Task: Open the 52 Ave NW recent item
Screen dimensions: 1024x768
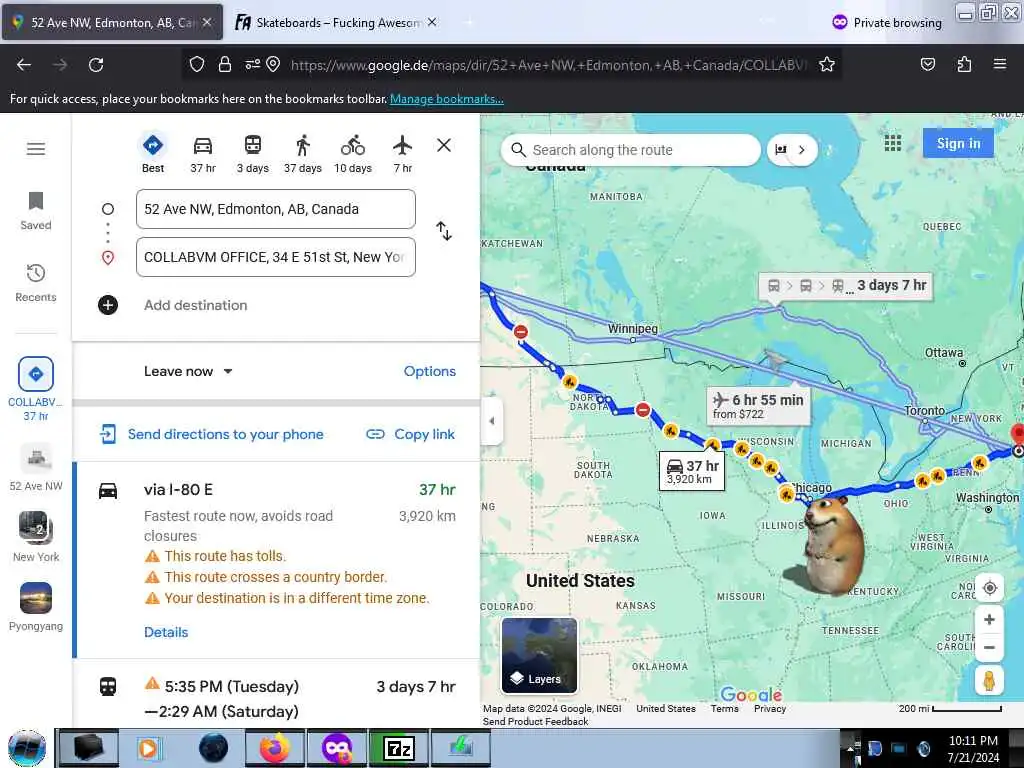Action: pyautogui.click(x=36, y=467)
